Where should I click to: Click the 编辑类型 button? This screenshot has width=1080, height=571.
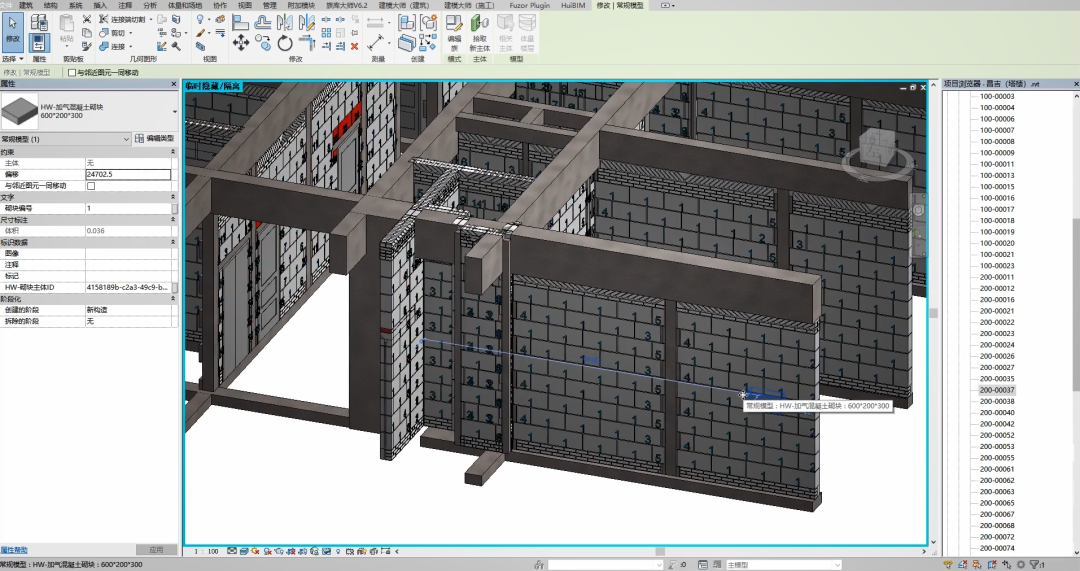click(x=155, y=138)
